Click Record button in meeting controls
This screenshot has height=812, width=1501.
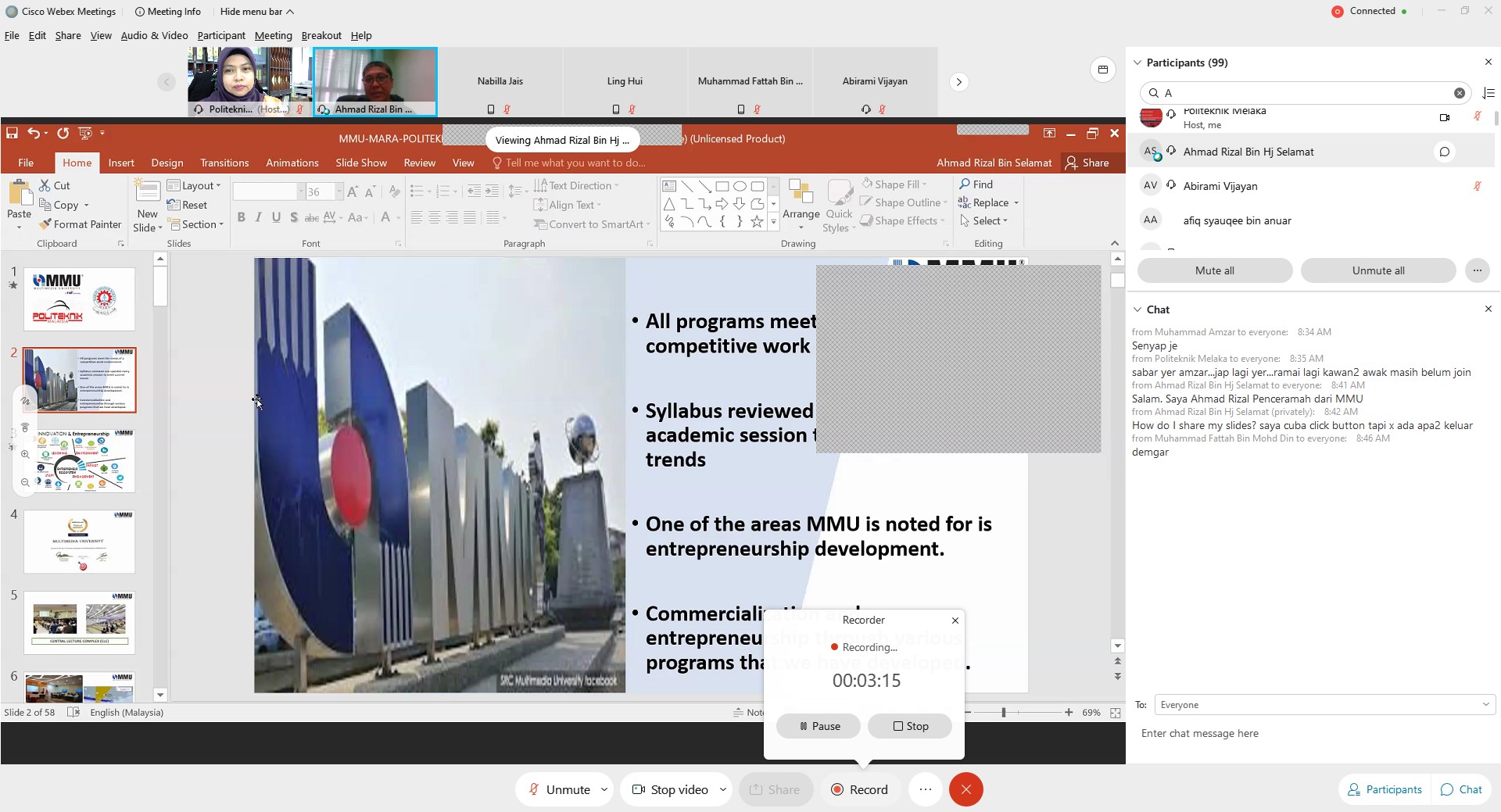click(x=859, y=789)
